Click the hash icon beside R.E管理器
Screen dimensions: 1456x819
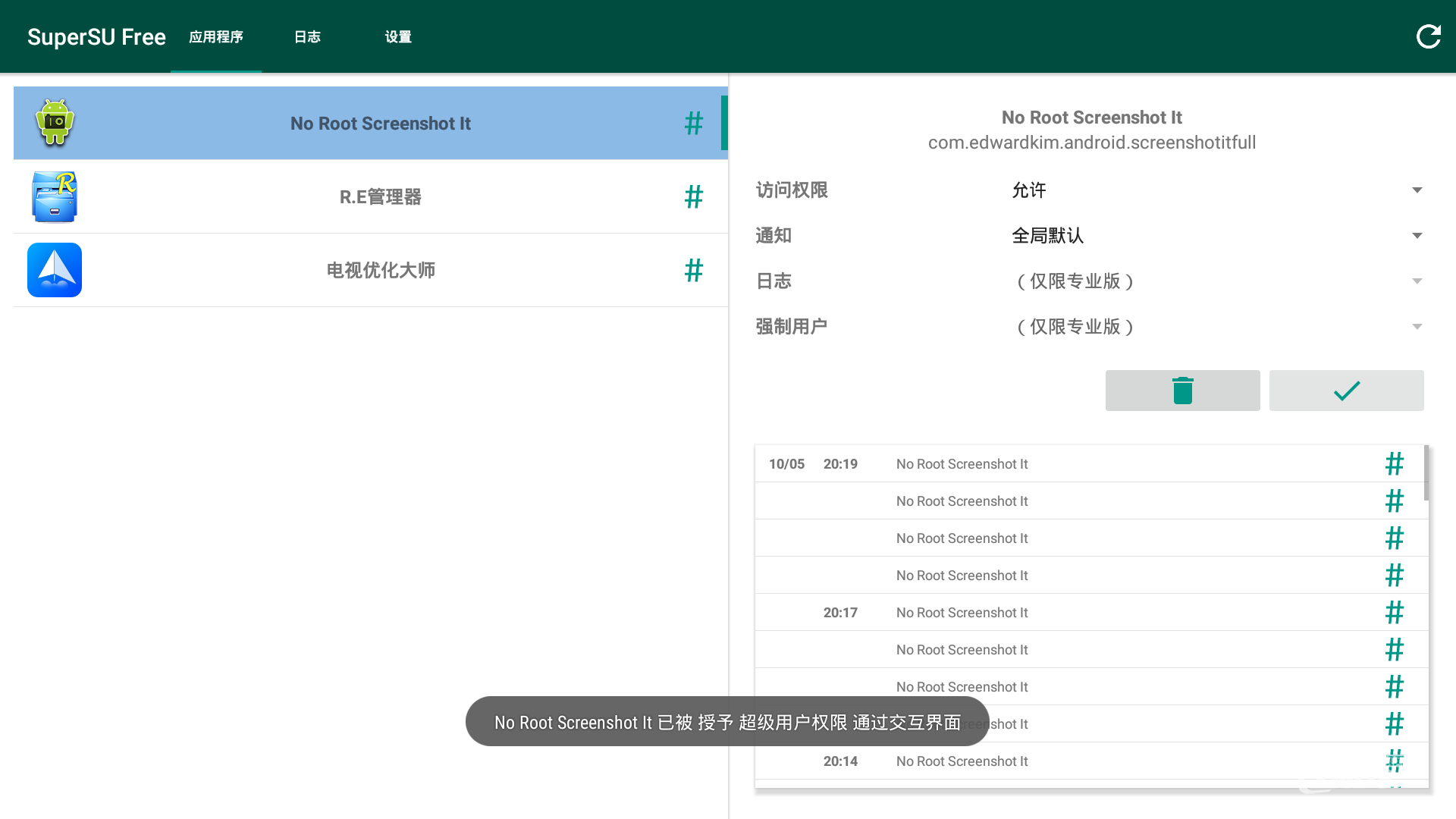tap(694, 196)
